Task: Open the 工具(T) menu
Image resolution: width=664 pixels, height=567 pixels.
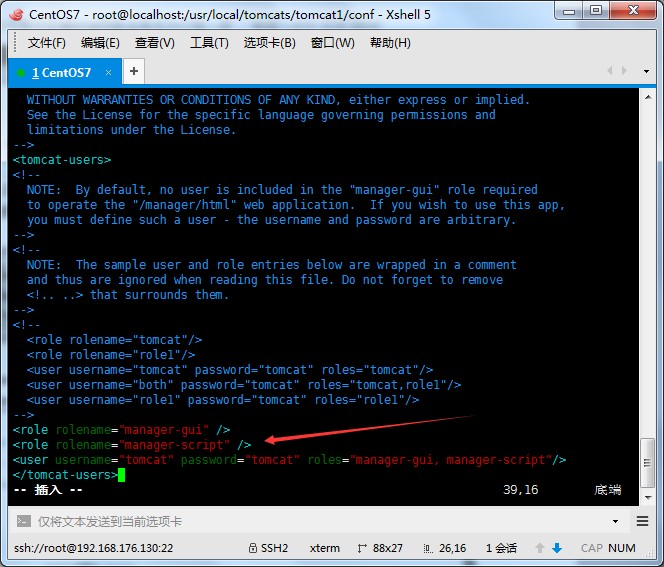Action: tap(209, 43)
